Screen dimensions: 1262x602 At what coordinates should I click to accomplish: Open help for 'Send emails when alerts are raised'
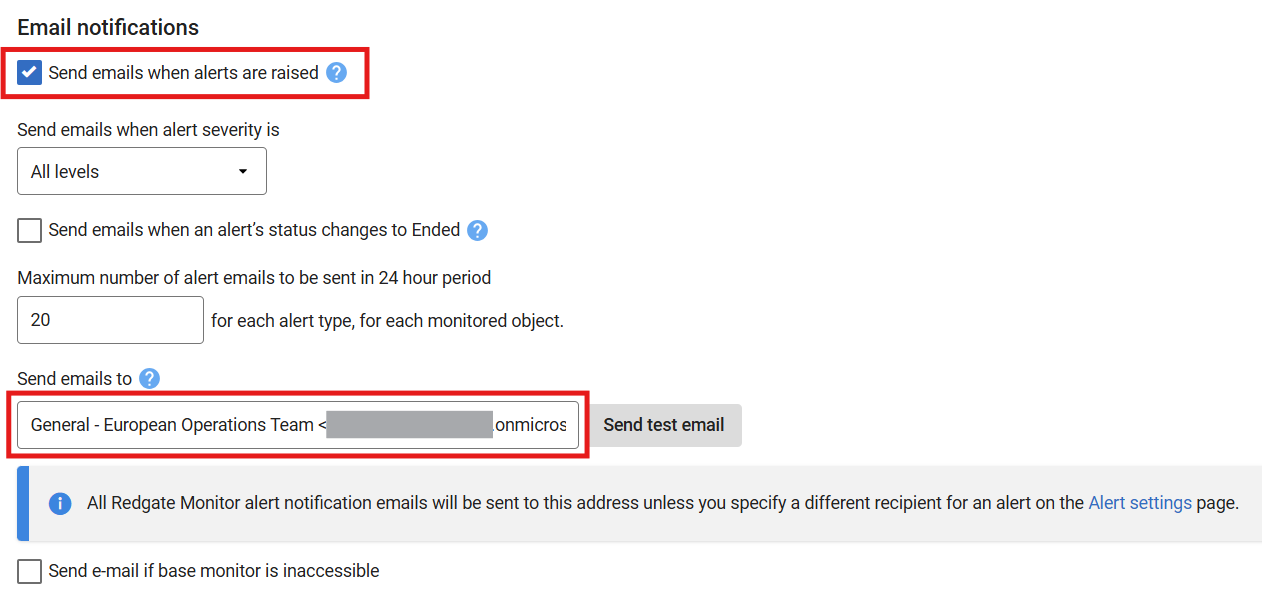337,73
